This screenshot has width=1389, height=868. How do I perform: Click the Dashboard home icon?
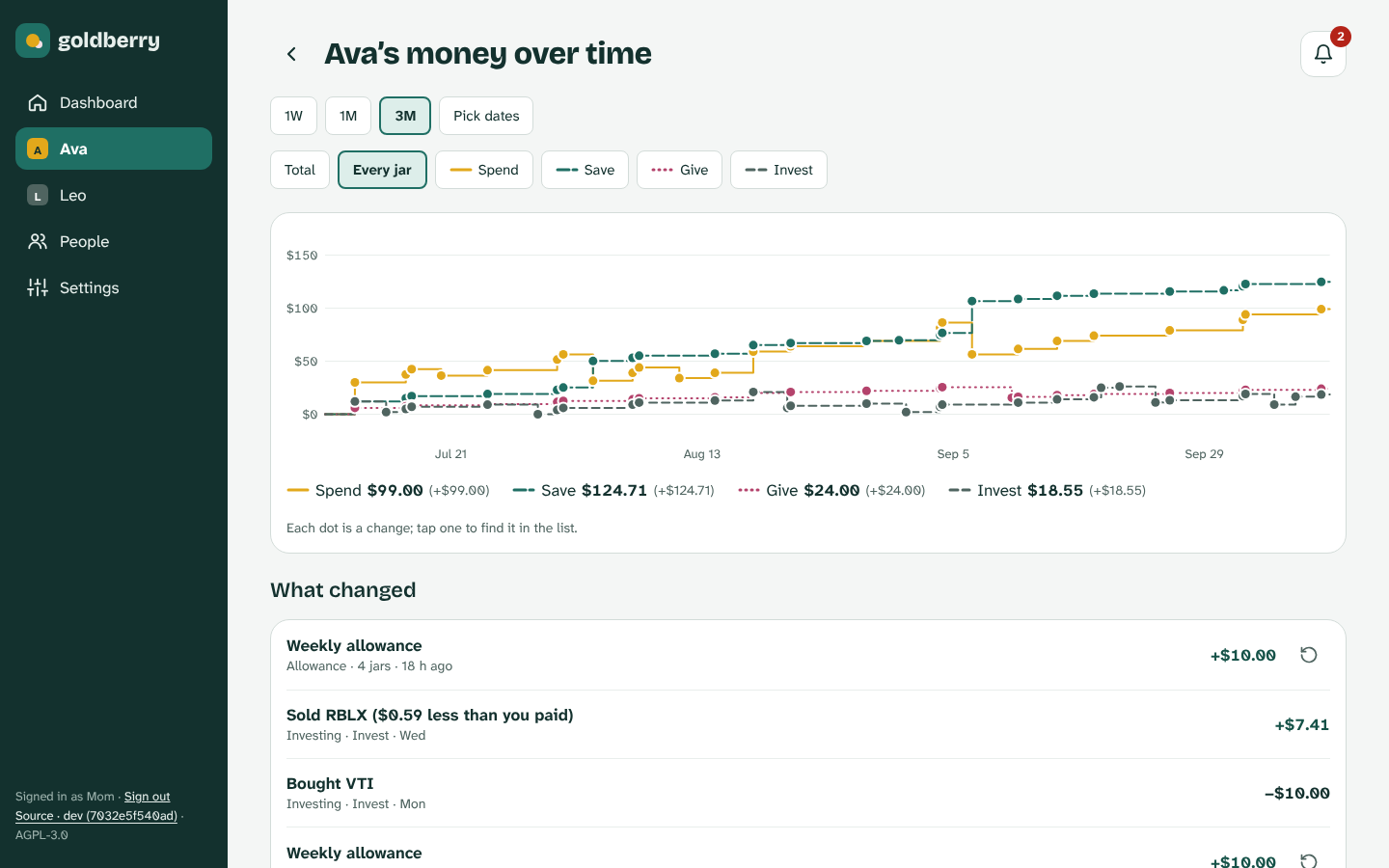point(38,102)
